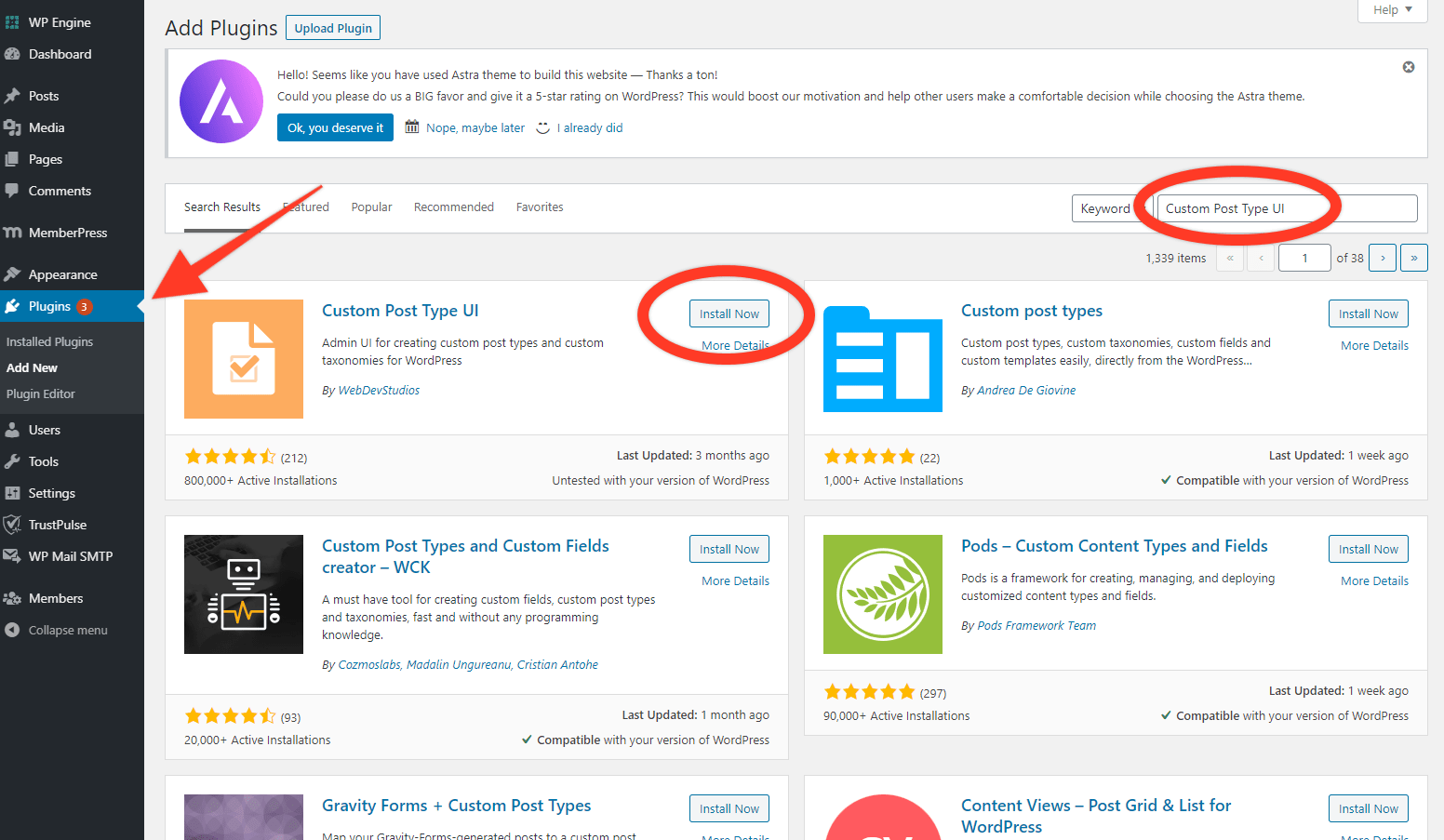Click 'Nope, maybe later' link
The image size is (1444, 840).
[x=475, y=127]
